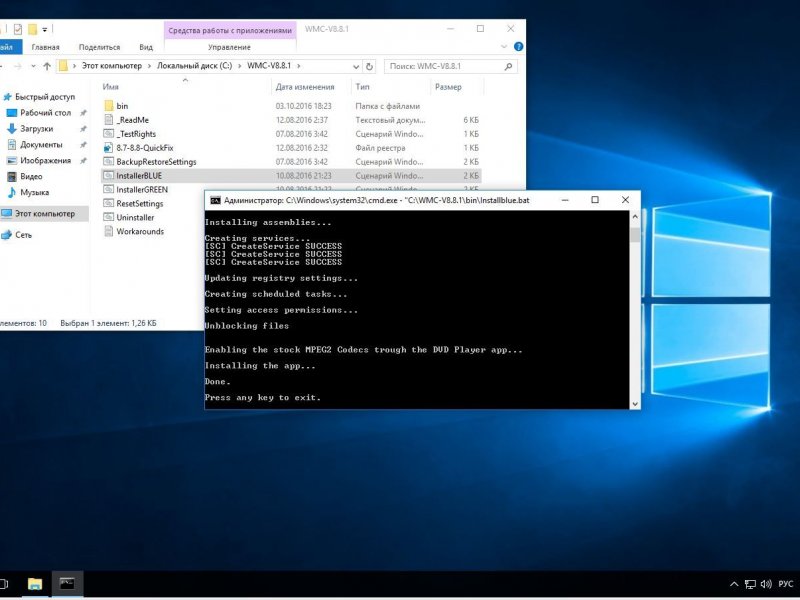Open the quick access toolbar customize dropdown
The height and width of the screenshot is (600, 800).
(44, 30)
